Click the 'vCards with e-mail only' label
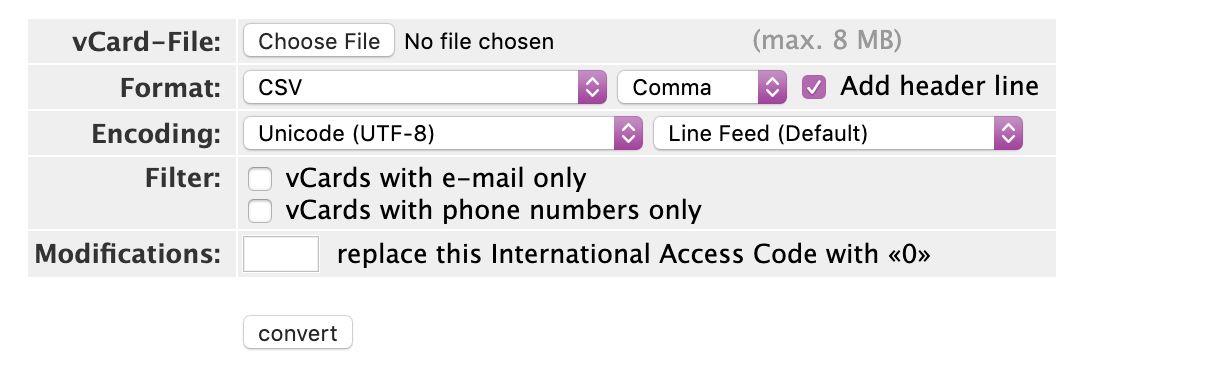 tap(436, 179)
